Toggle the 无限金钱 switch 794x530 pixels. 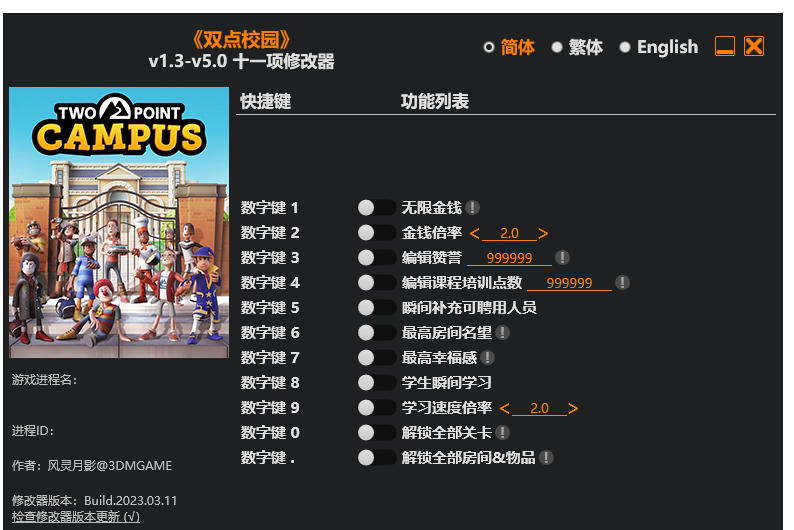click(376, 208)
